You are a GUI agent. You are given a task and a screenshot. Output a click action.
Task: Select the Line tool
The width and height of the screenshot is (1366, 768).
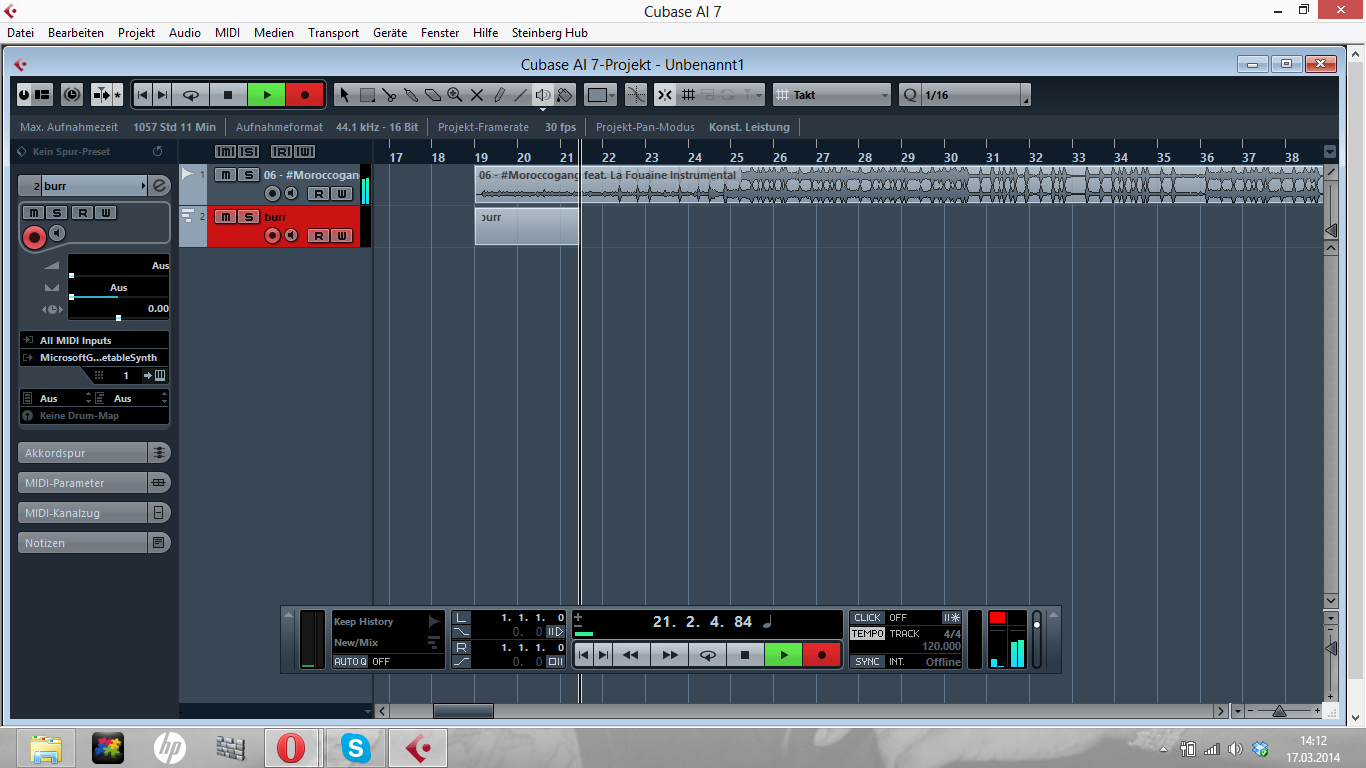(x=521, y=95)
